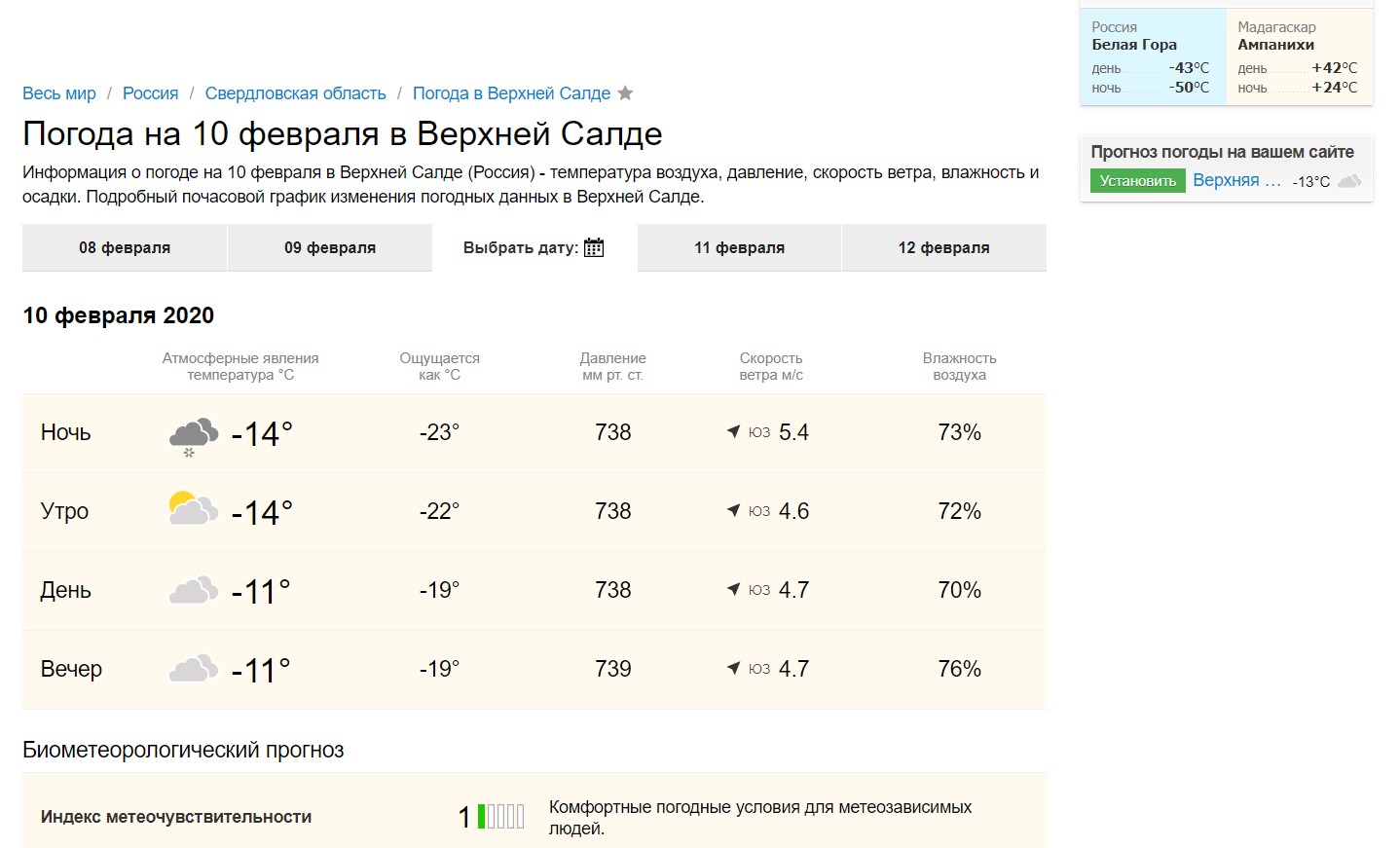Open the Выбрать дату selector

tap(521, 247)
